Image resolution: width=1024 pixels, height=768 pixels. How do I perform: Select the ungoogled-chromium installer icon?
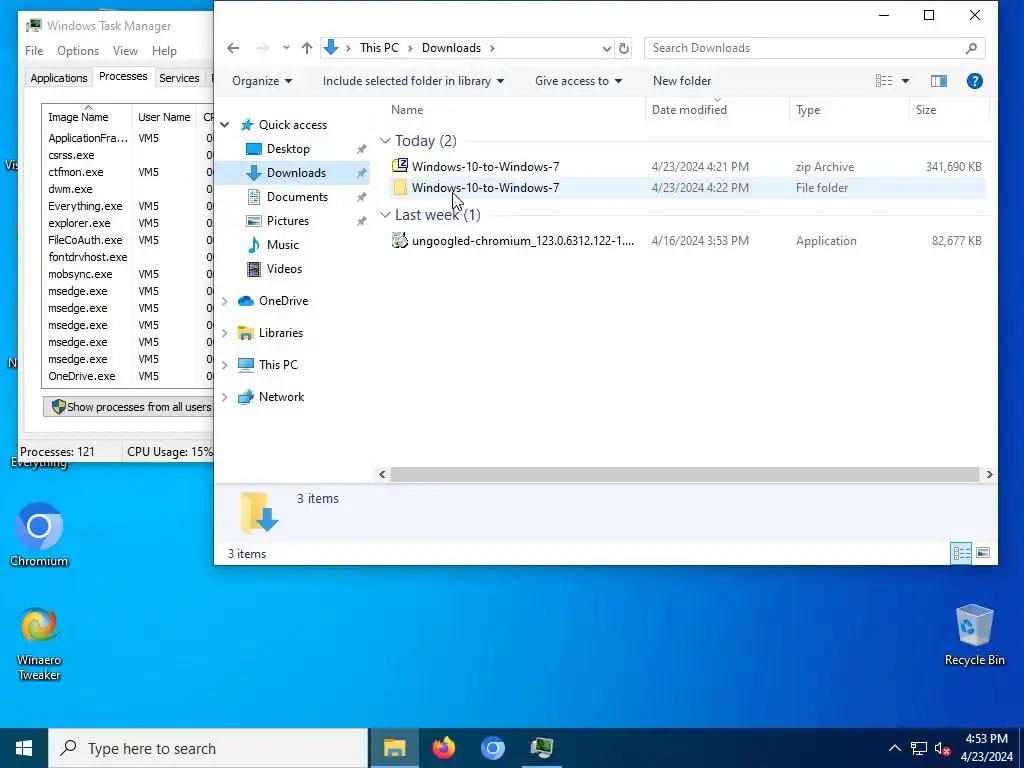400,240
